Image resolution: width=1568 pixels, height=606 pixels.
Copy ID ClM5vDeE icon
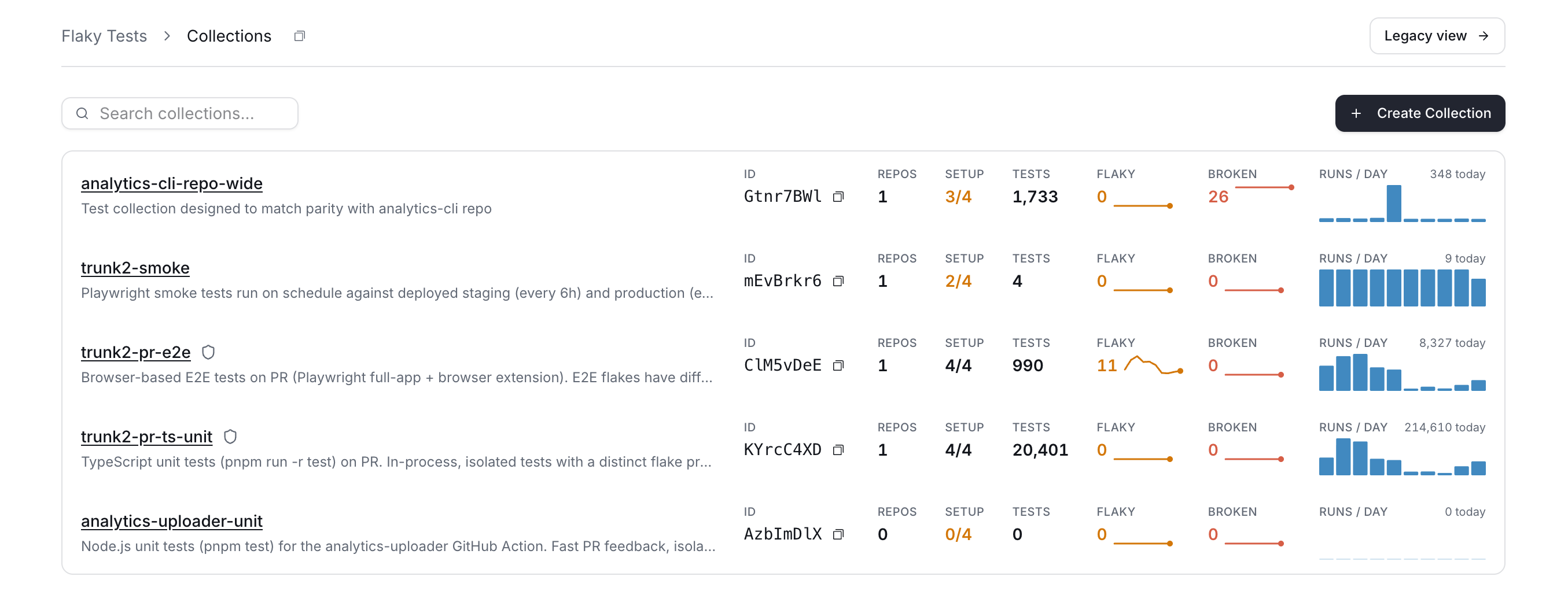tap(838, 365)
